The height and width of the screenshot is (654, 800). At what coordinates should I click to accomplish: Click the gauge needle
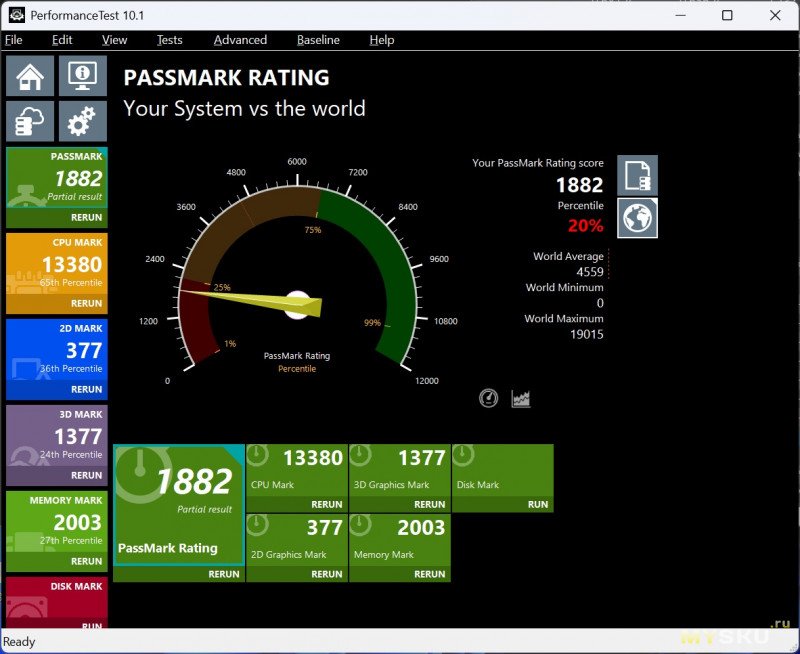pos(251,299)
